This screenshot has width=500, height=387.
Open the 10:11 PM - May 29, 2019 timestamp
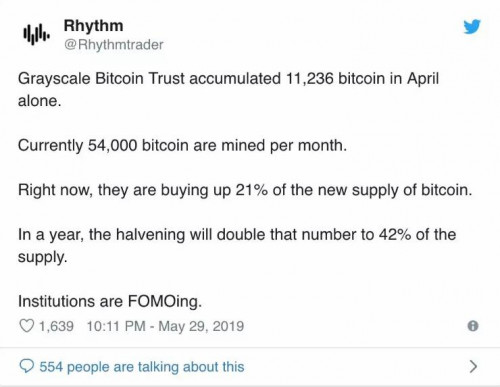[x=165, y=326]
